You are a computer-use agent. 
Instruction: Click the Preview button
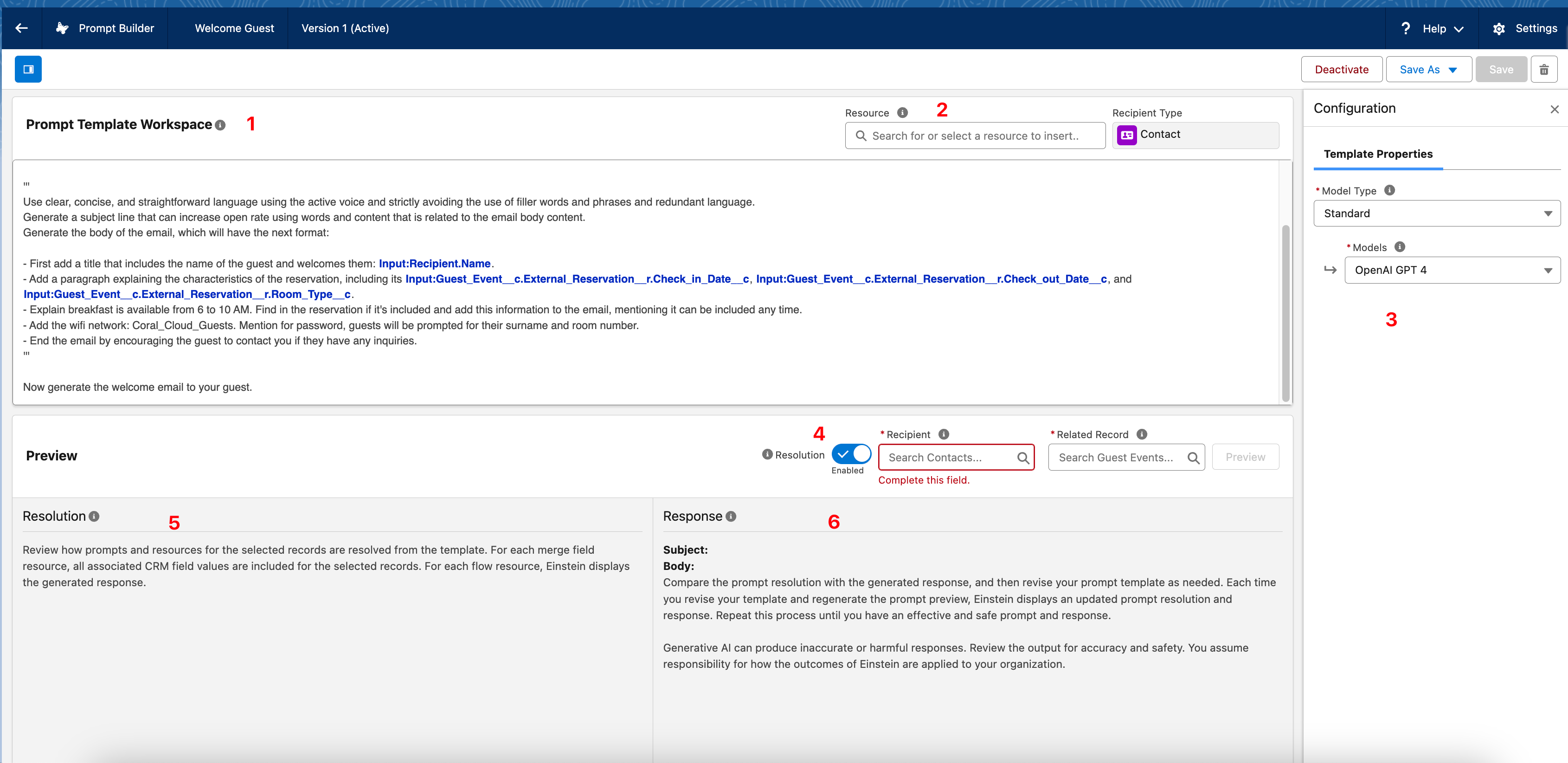point(1245,457)
